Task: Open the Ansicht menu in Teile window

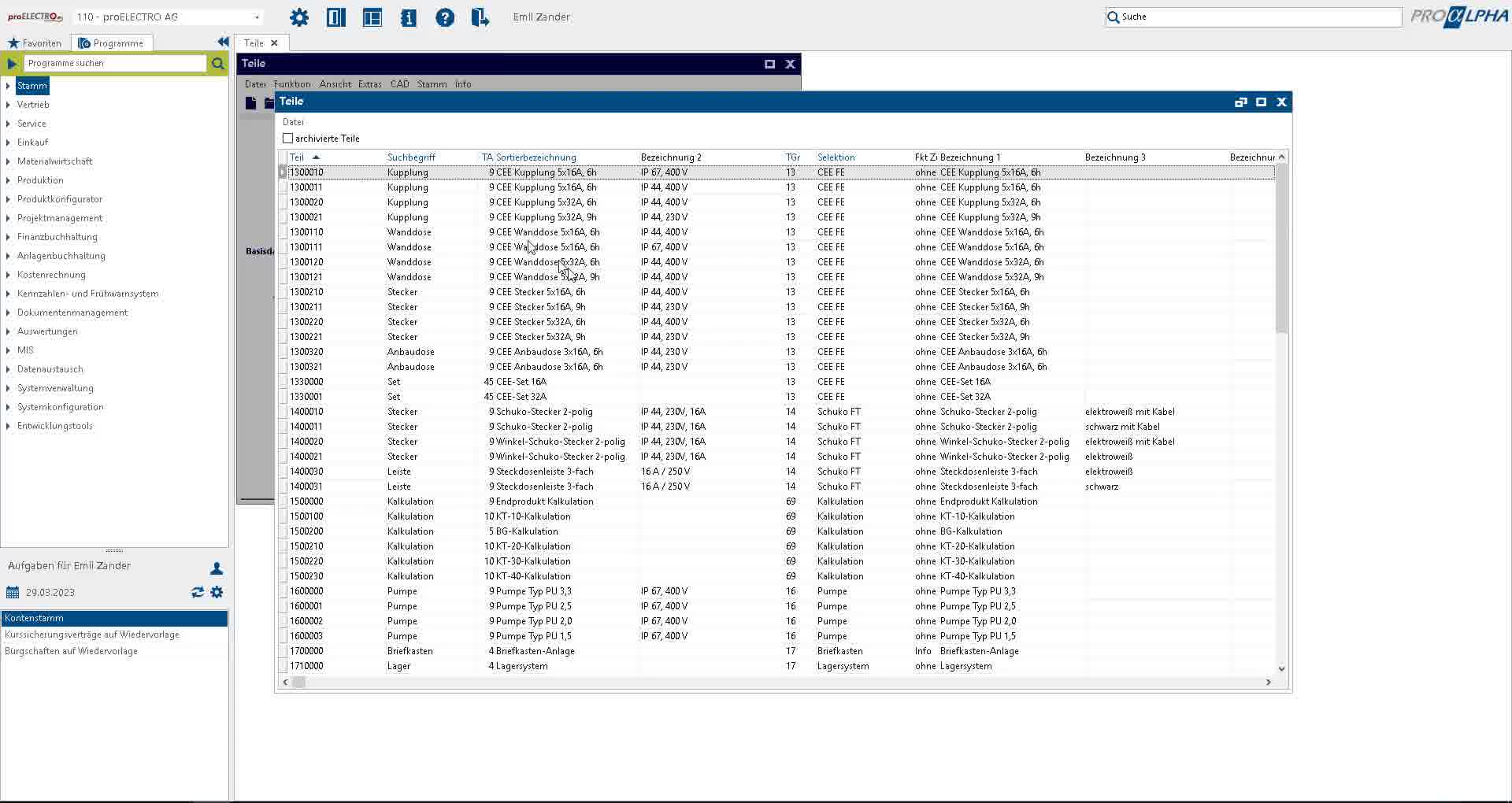Action: pos(335,83)
